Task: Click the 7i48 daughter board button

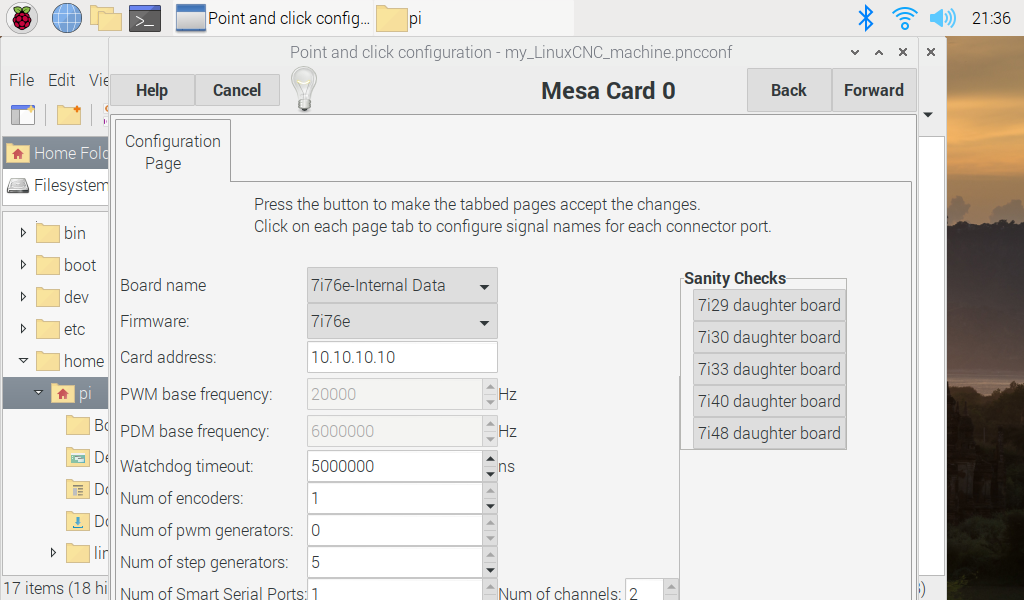Action: (x=769, y=434)
